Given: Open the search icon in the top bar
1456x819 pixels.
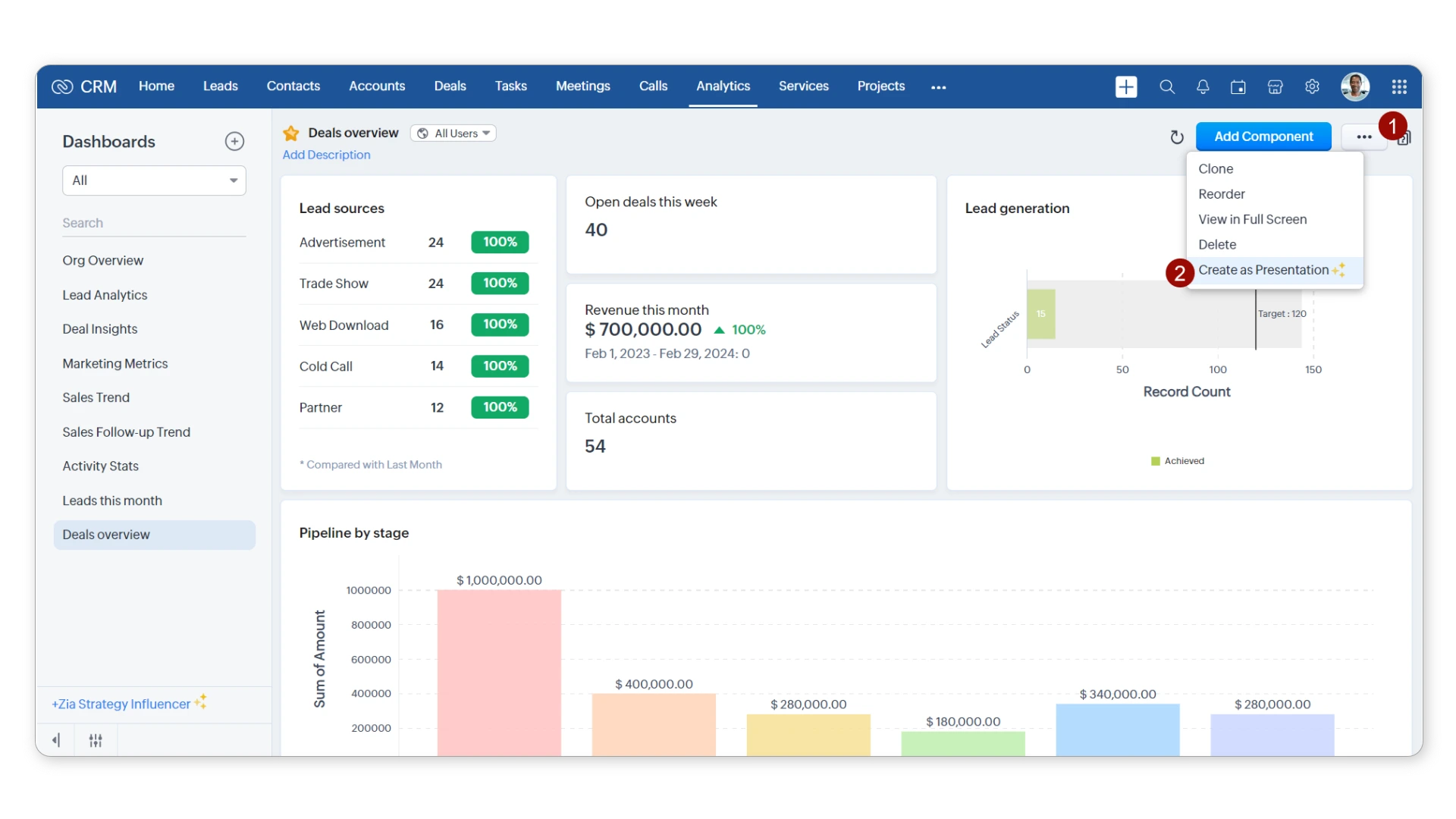Looking at the screenshot, I should [x=1167, y=86].
